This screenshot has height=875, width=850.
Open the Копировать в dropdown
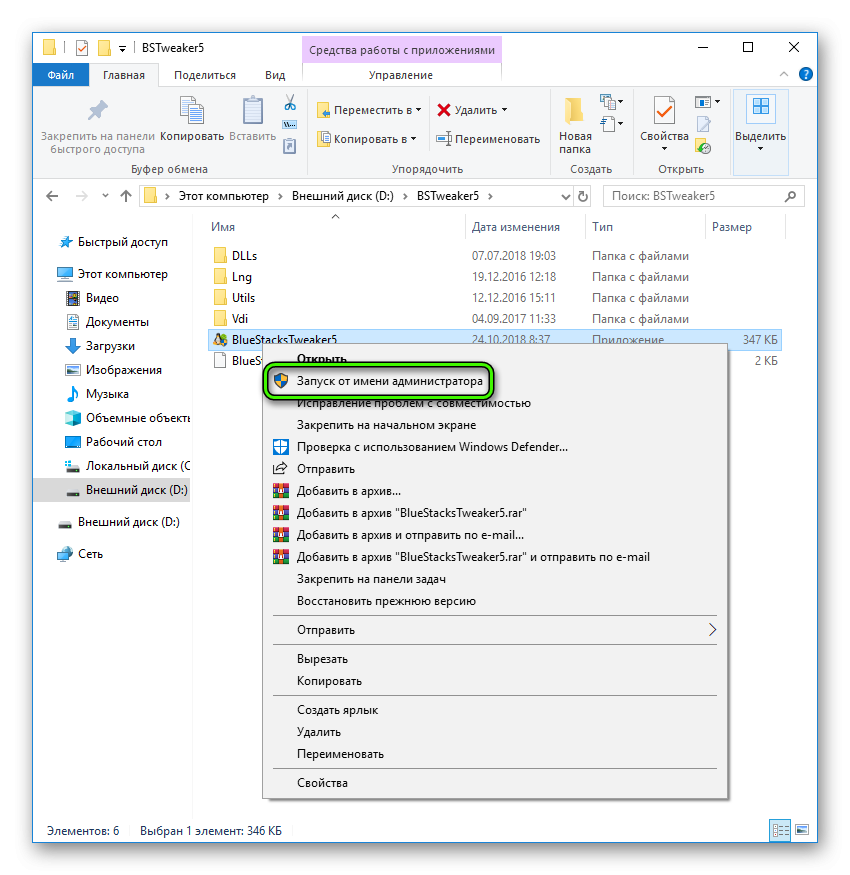tap(367, 138)
